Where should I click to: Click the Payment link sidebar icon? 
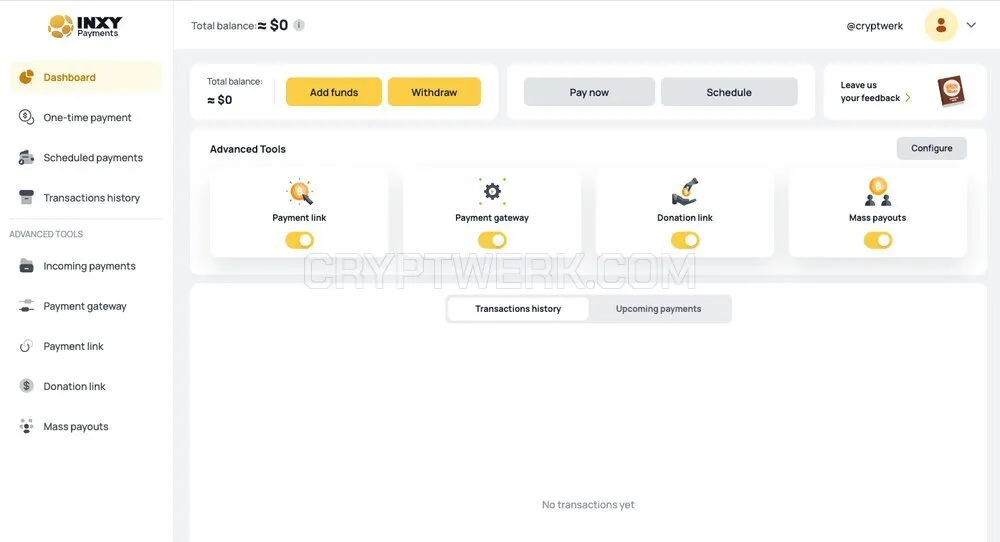(x=26, y=346)
